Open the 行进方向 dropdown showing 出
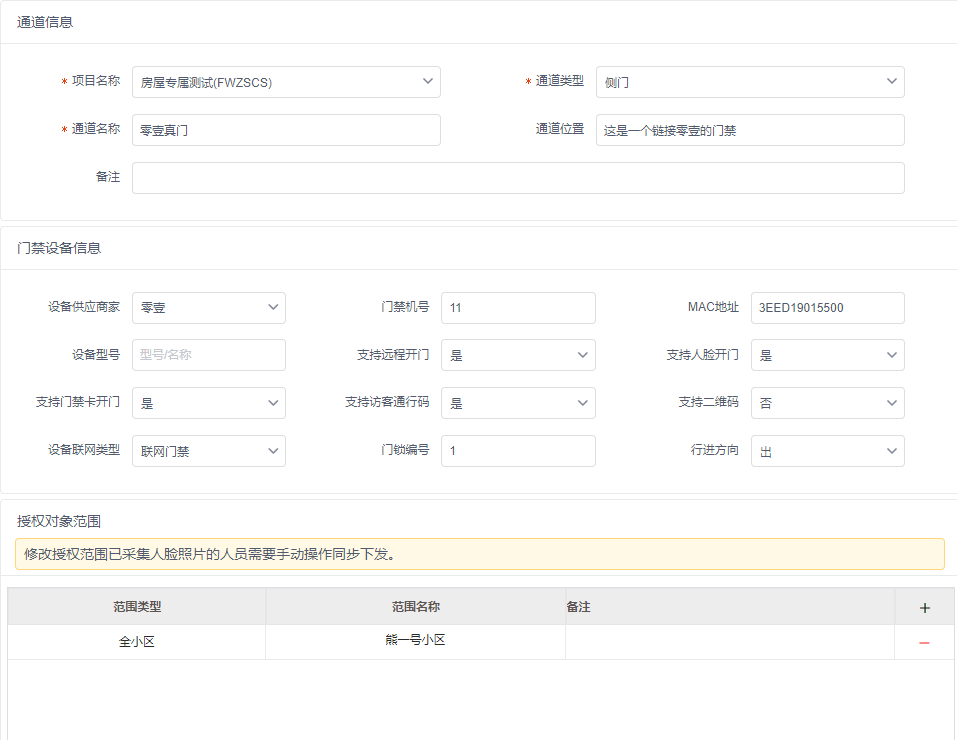The image size is (957, 740). click(x=827, y=451)
